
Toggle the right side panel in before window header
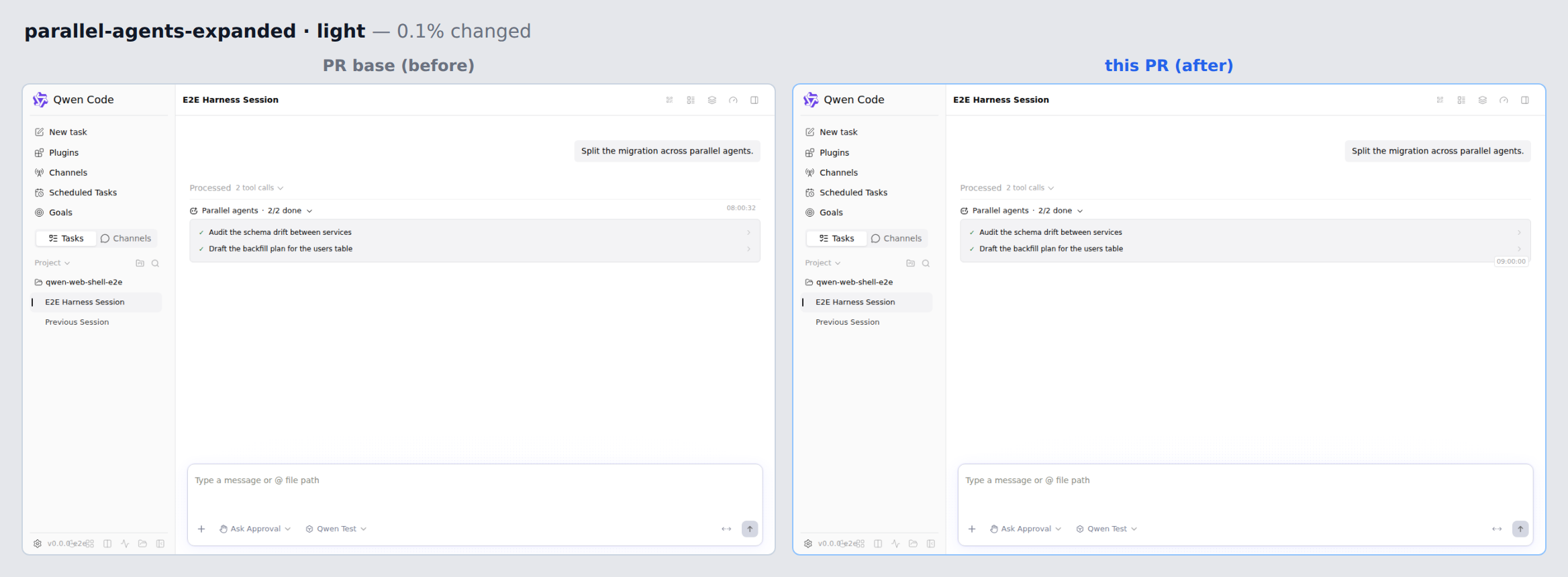click(754, 100)
